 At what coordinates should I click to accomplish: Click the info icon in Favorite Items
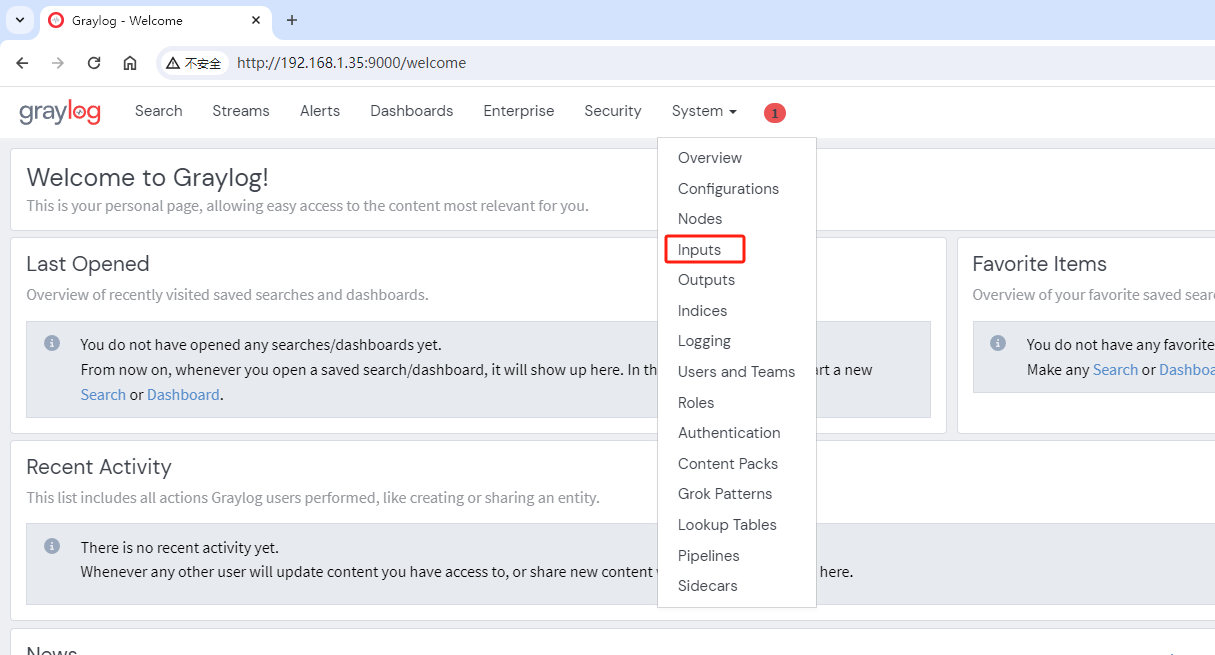998,343
